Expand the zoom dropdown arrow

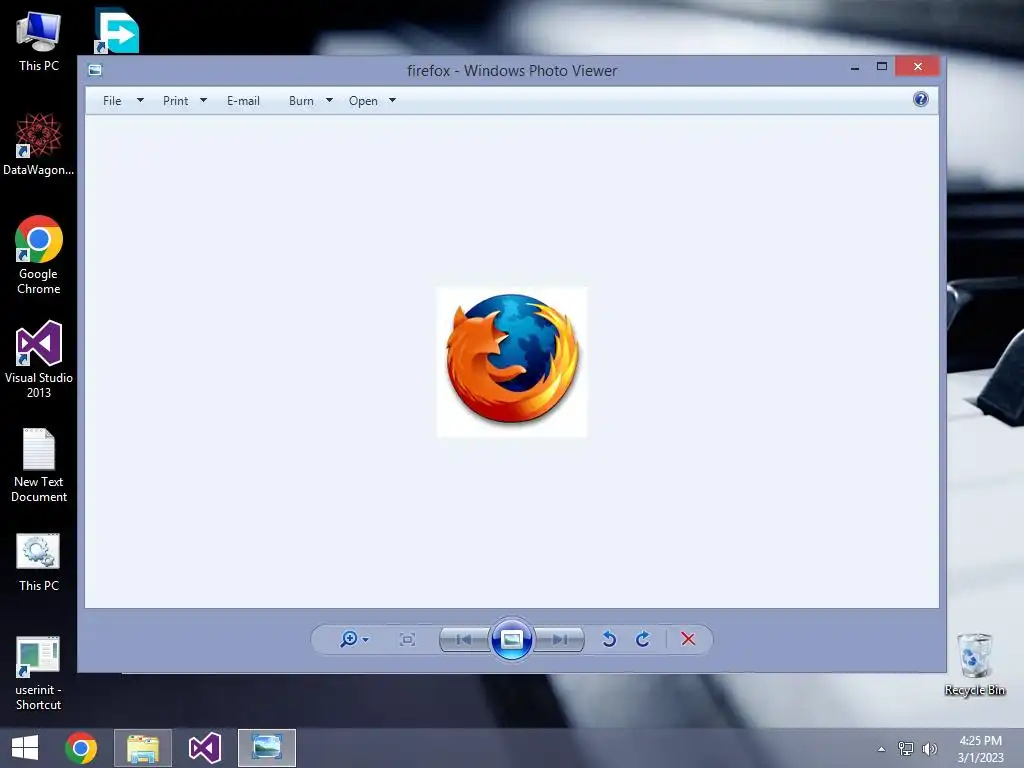366,639
